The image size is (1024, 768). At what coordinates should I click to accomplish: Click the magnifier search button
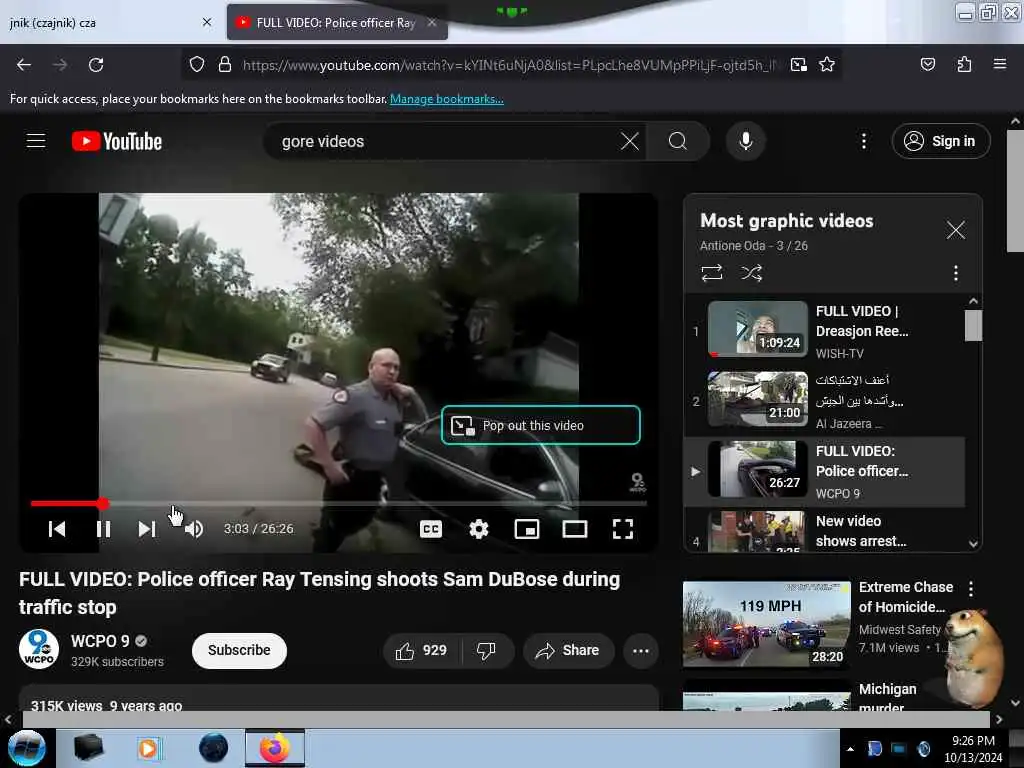[x=678, y=141]
